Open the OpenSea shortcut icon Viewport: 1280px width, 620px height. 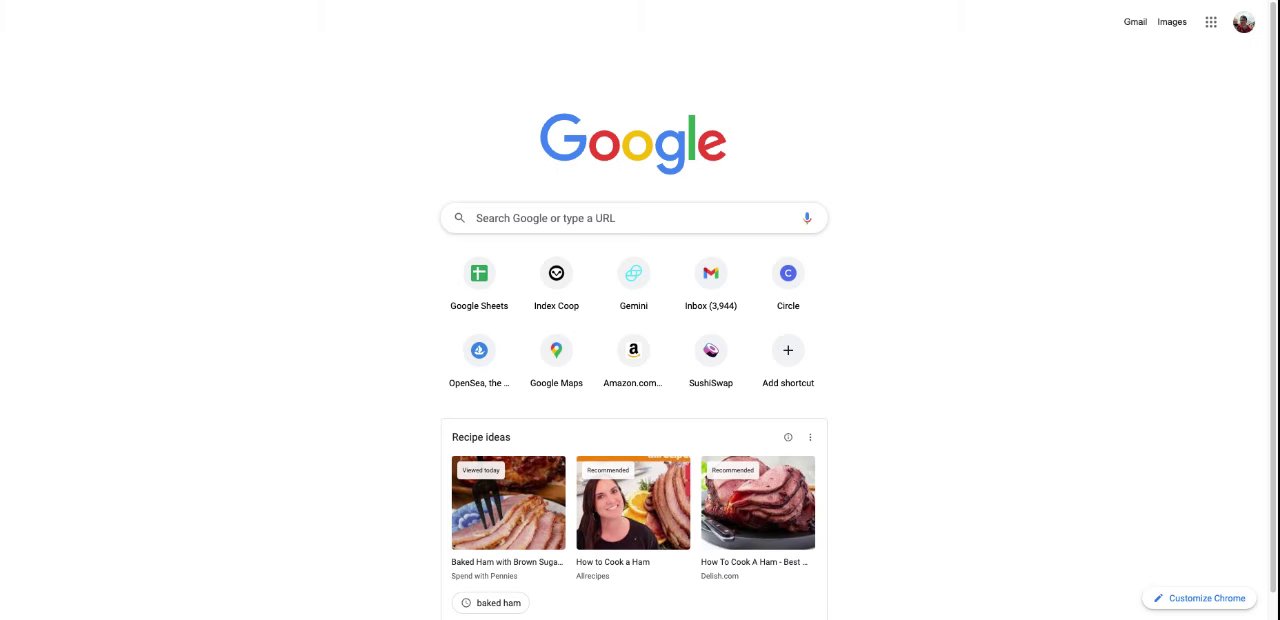coord(479,350)
